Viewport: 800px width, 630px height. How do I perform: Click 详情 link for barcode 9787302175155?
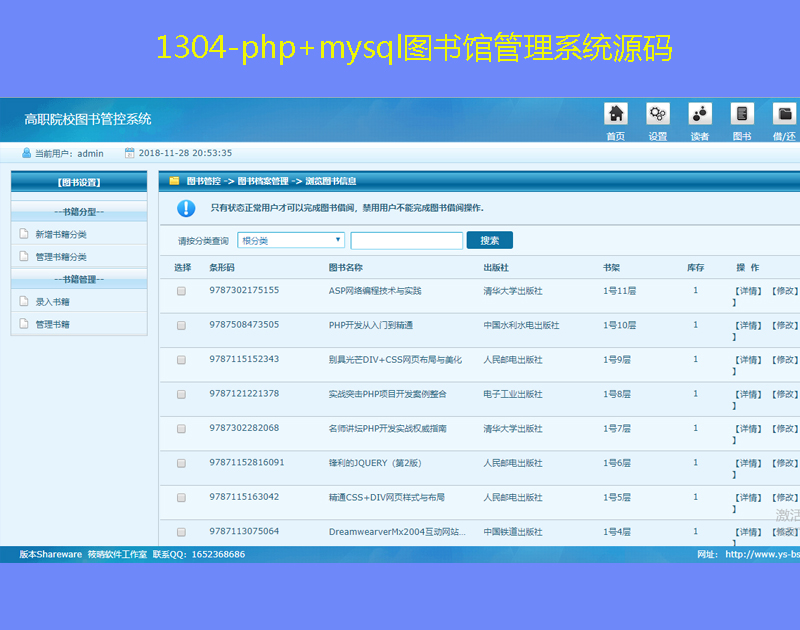click(x=748, y=291)
